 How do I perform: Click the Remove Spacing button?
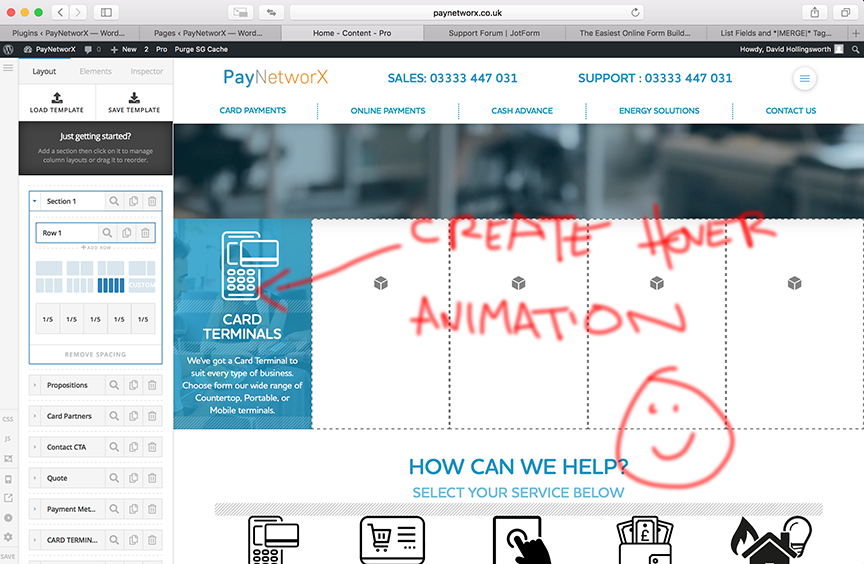[x=95, y=354]
